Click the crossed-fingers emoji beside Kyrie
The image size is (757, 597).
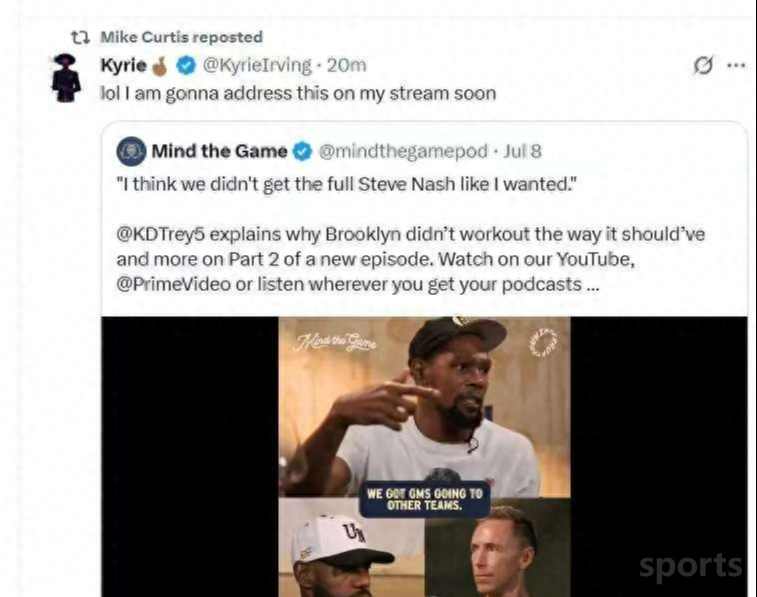tap(160, 67)
